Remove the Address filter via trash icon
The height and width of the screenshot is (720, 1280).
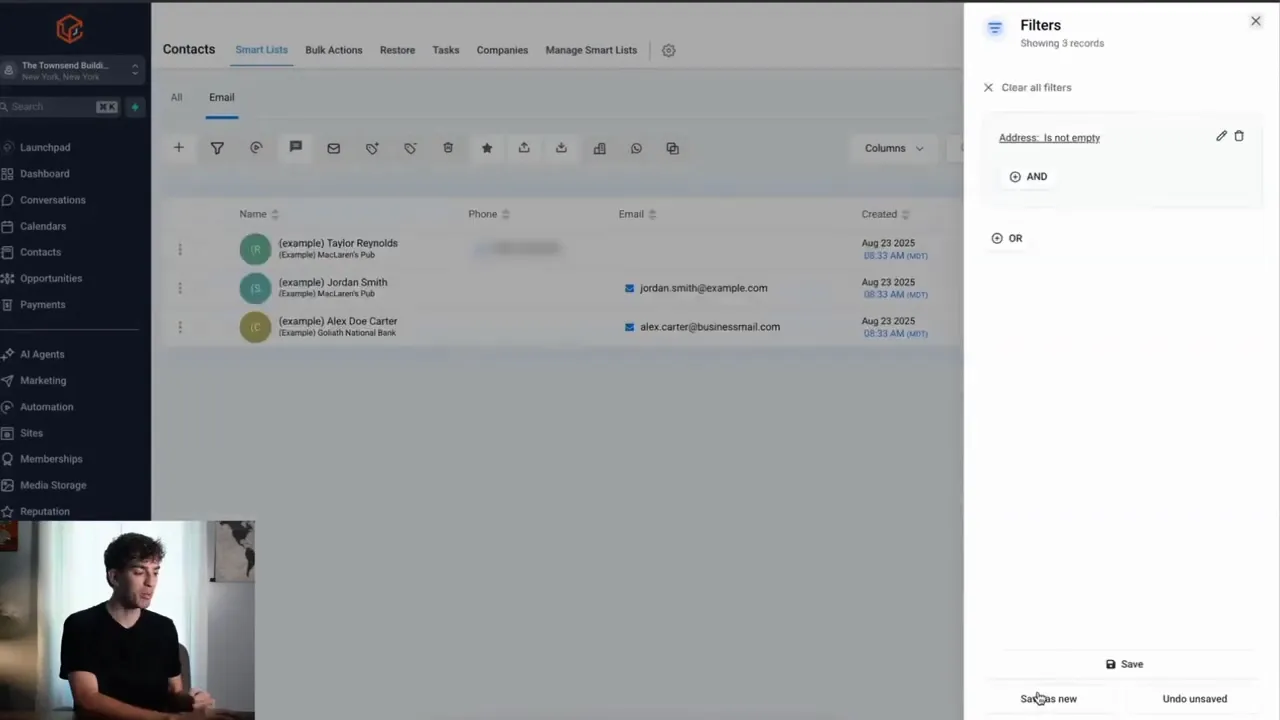(1239, 136)
